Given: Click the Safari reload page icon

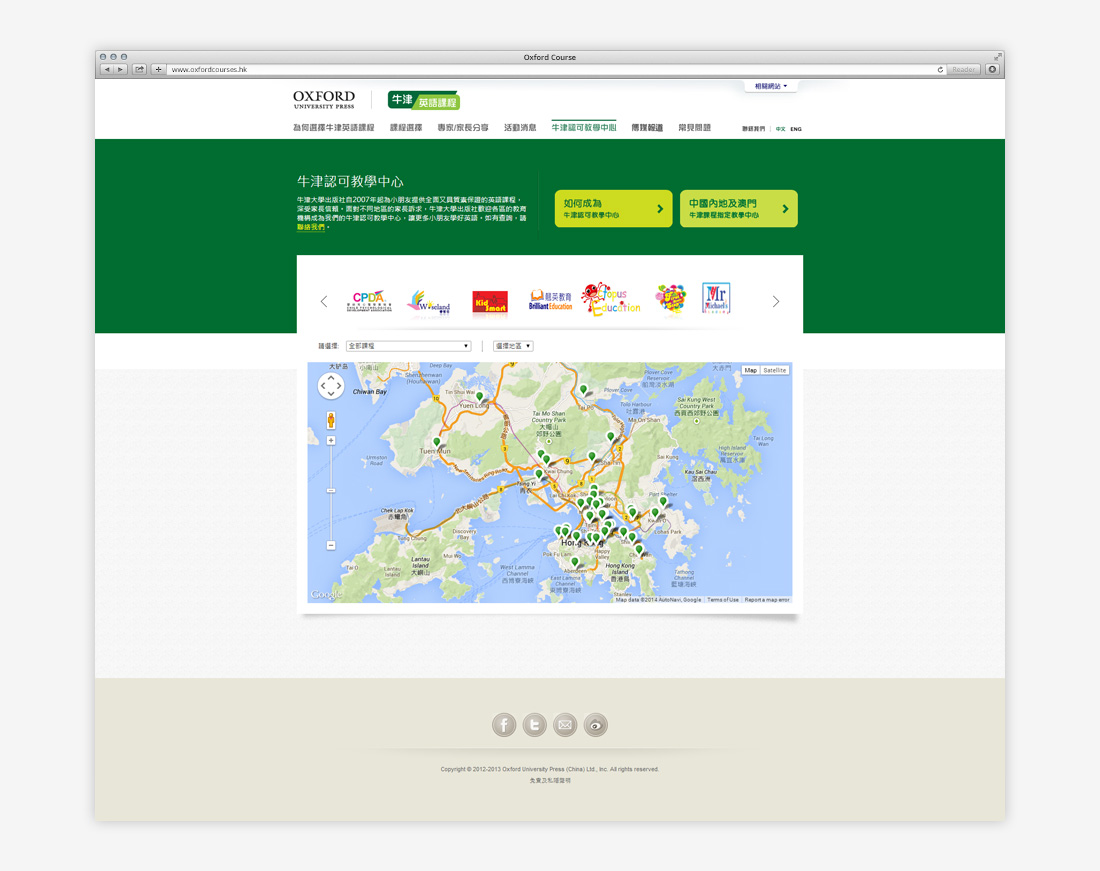Looking at the screenshot, I should (940, 70).
